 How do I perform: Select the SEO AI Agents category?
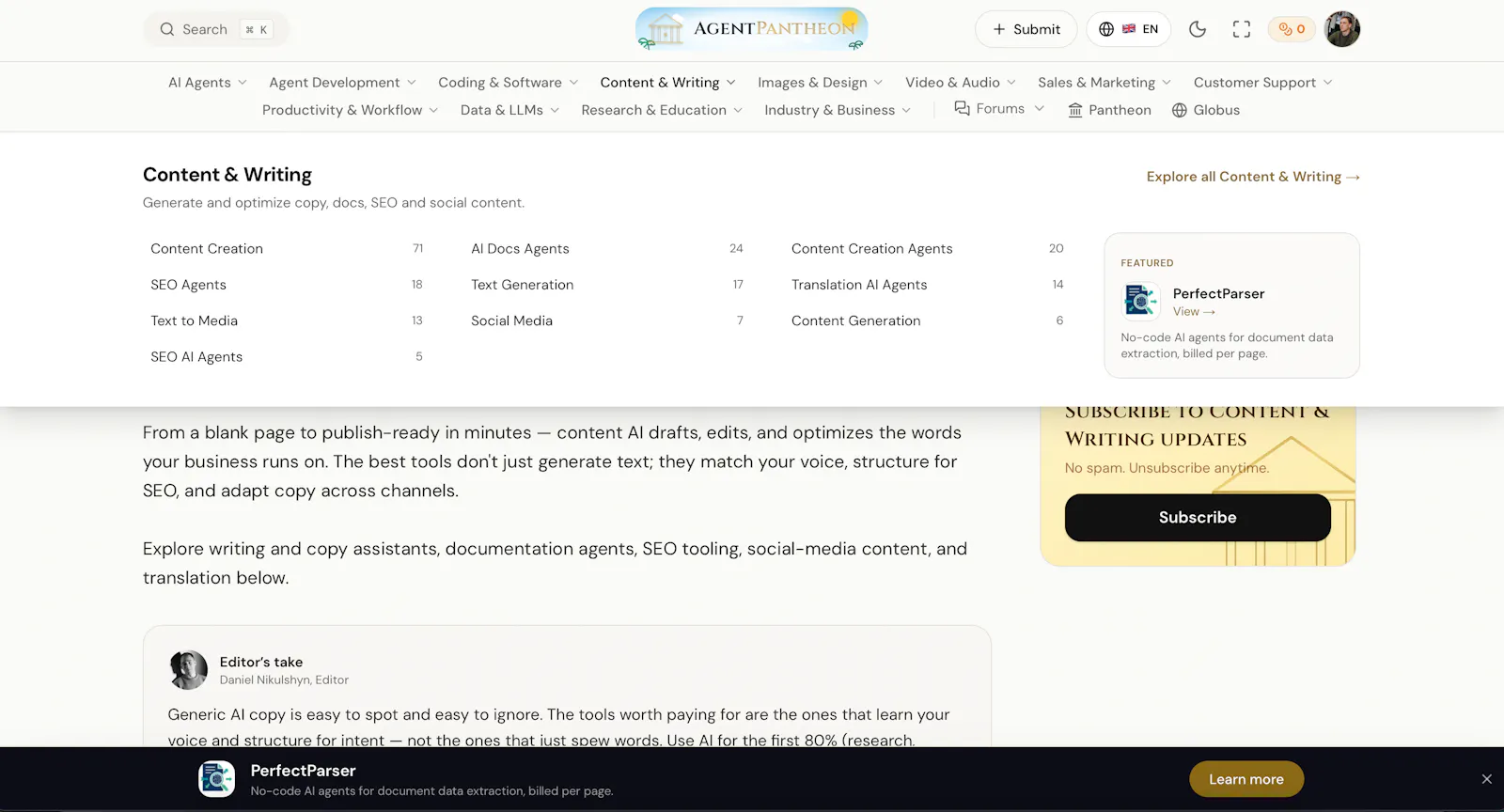pos(287,357)
